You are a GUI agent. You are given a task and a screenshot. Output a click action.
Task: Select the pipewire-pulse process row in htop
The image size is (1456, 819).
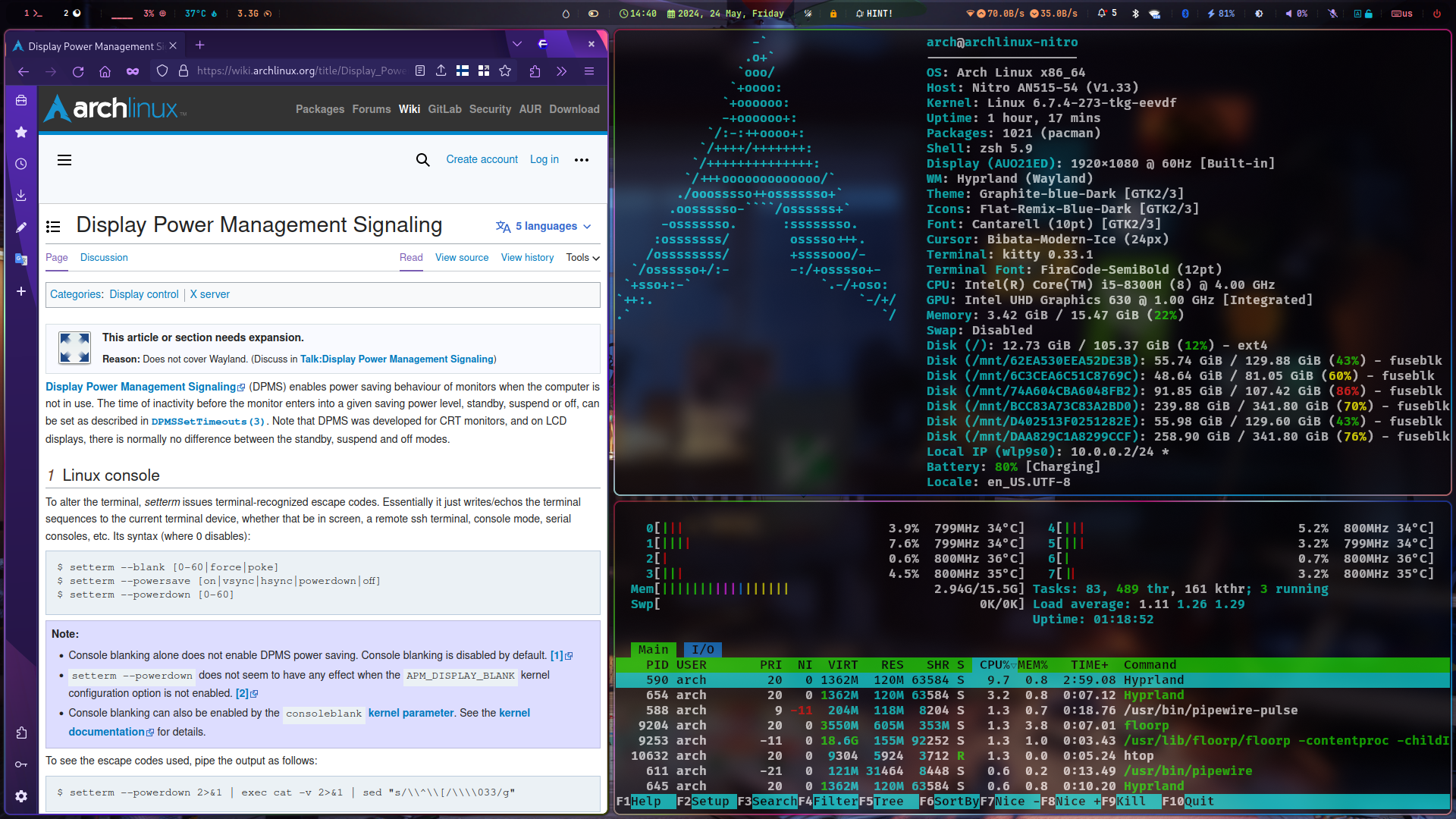pyautogui.click(x=1032, y=711)
